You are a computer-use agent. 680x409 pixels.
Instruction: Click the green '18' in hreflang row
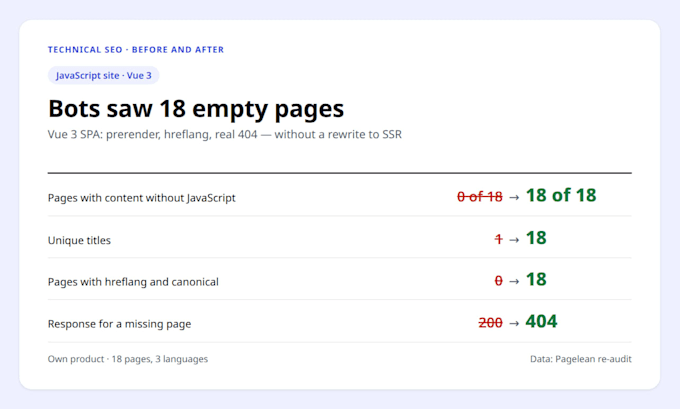(x=536, y=279)
